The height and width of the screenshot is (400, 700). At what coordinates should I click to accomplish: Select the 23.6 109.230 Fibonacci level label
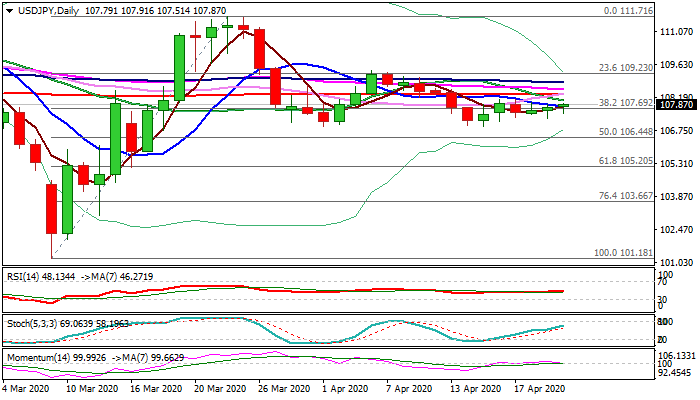(626, 67)
